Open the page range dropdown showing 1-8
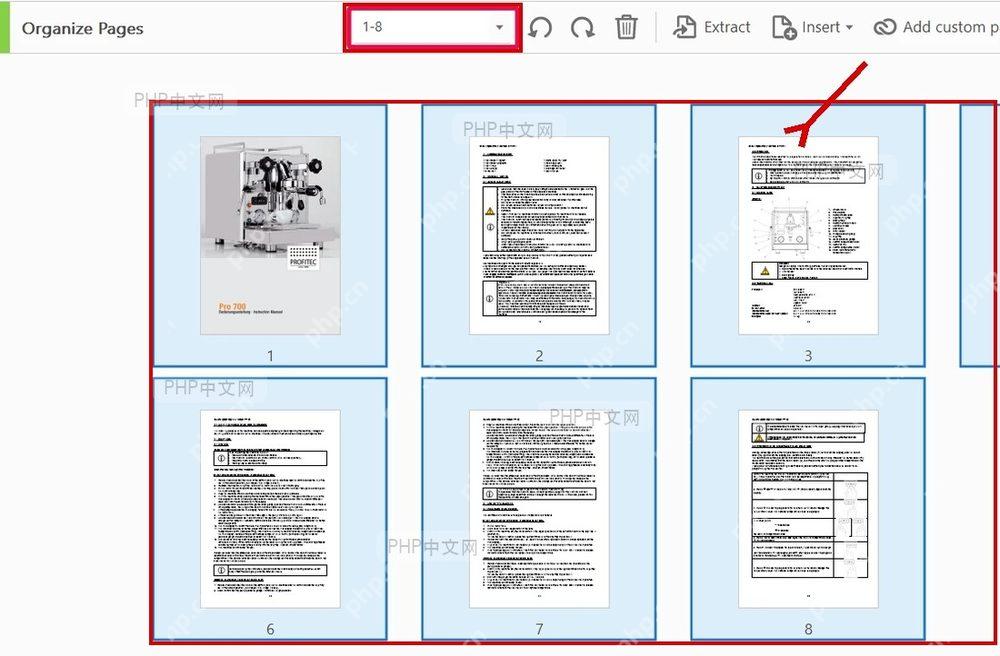Viewport: 1000px width, 656px height. click(x=433, y=27)
